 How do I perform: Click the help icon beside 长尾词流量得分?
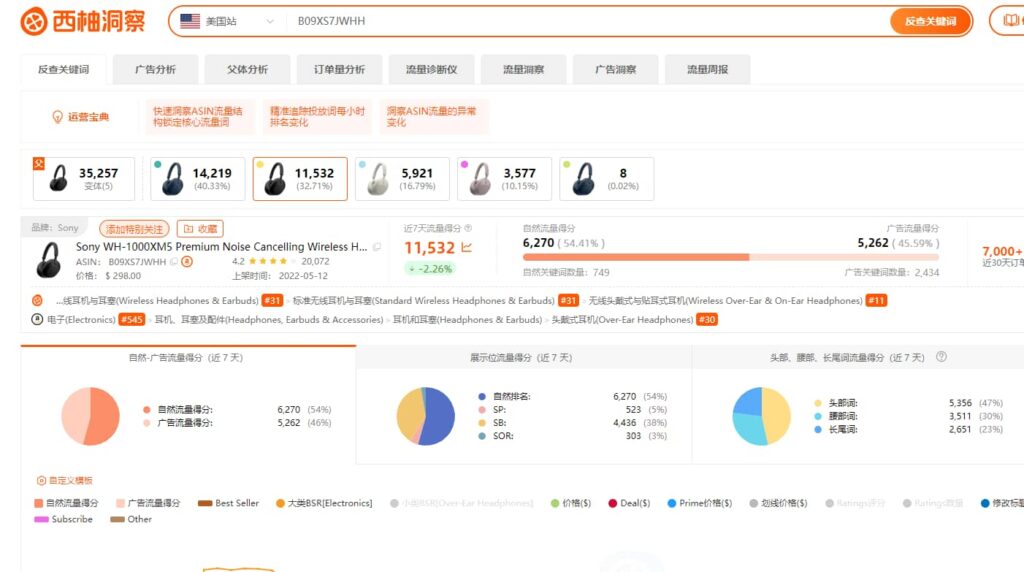tap(941, 357)
